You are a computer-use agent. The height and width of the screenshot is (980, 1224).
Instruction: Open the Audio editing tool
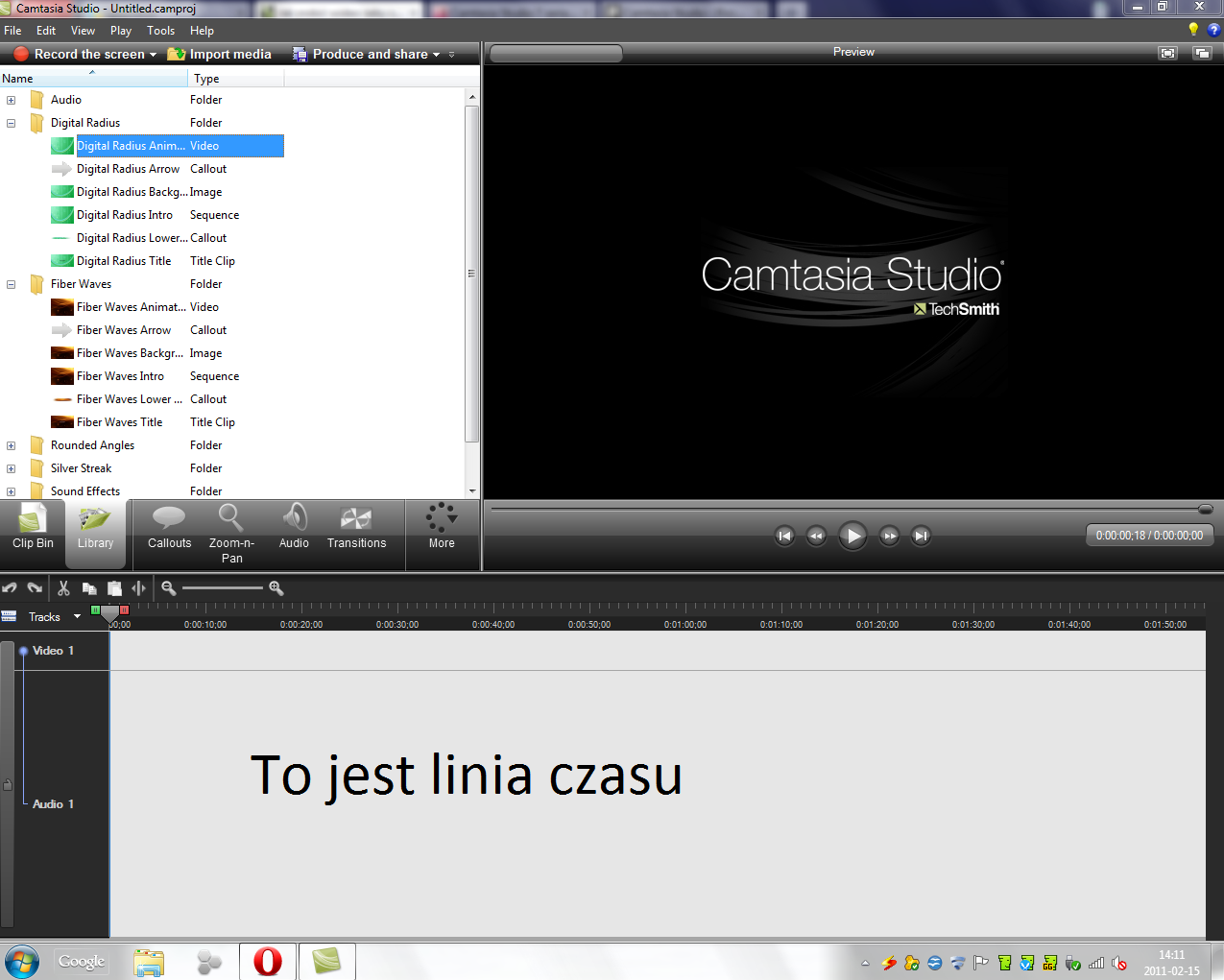[294, 528]
